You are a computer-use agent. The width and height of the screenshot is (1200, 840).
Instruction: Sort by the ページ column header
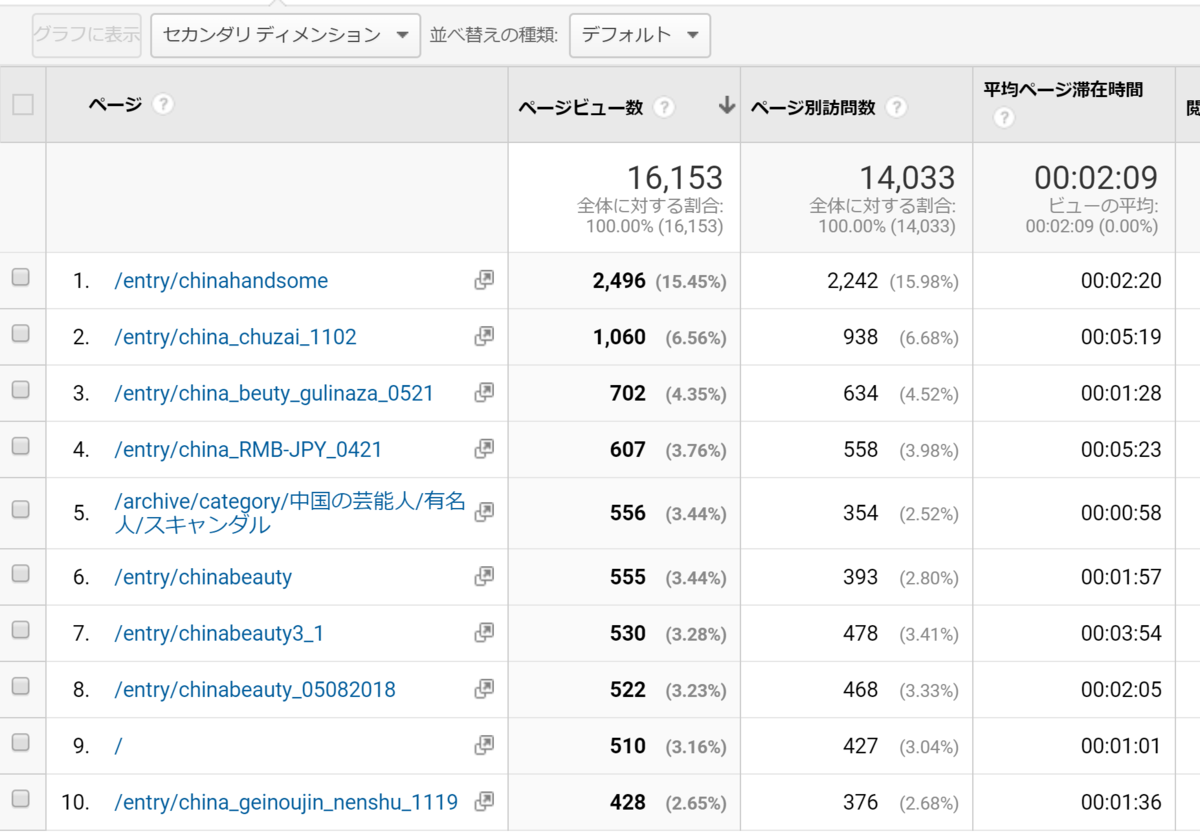tap(115, 104)
